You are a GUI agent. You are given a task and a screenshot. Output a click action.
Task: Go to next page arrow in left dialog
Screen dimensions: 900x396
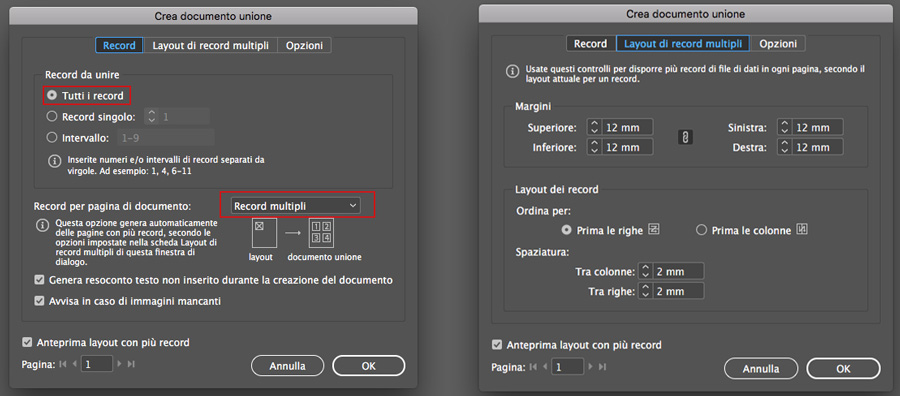[x=119, y=363]
